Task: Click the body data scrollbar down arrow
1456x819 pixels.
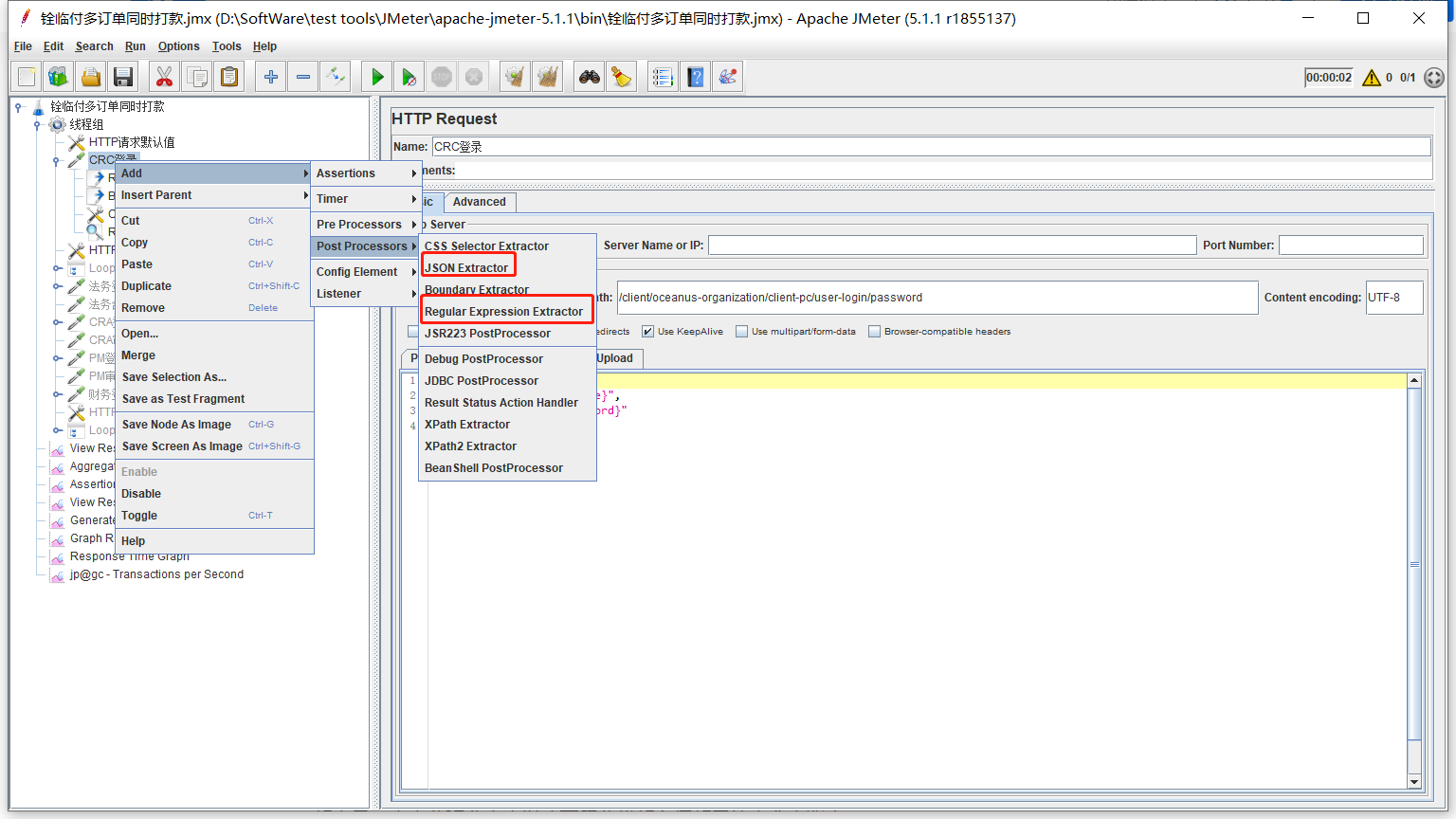Action: tap(1414, 782)
